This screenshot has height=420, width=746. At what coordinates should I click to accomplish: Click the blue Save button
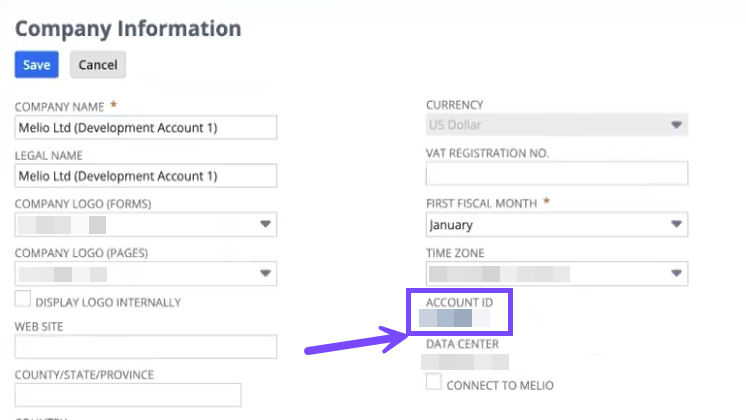(x=37, y=65)
